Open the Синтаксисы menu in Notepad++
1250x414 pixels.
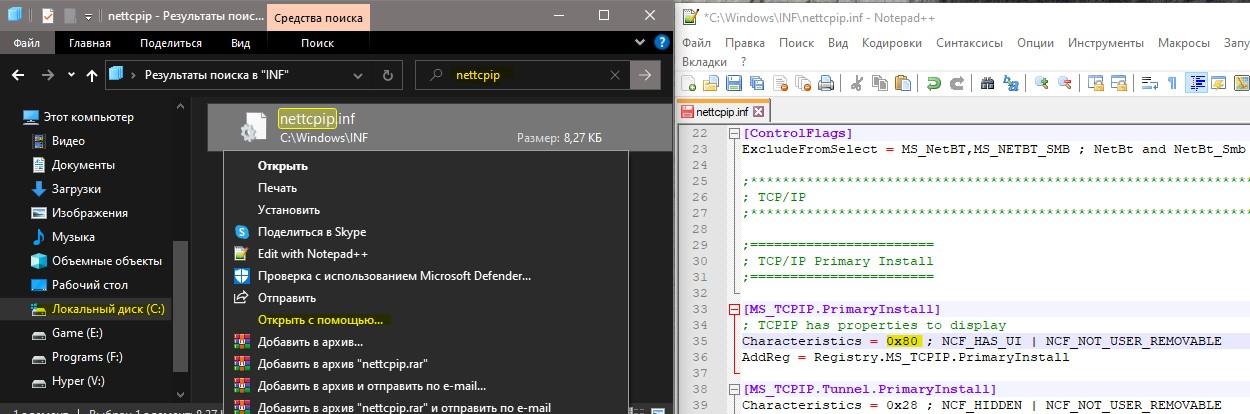pyautogui.click(x=969, y=43)
